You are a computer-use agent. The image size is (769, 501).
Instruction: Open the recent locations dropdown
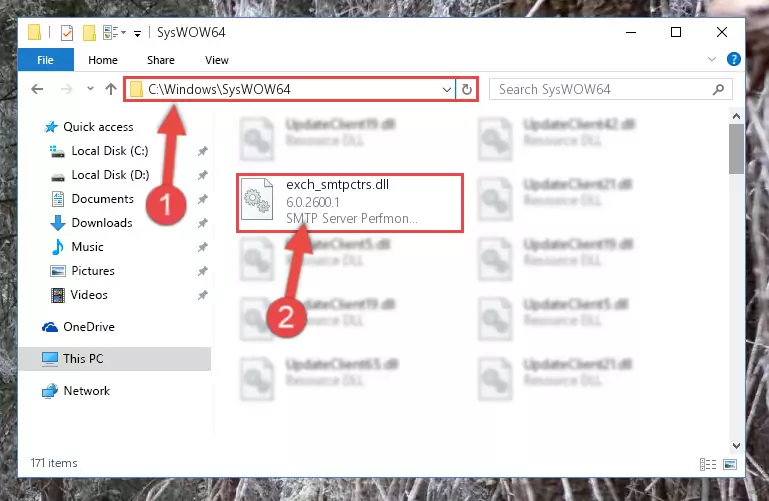pyautogui.click(x=90, y=89)
